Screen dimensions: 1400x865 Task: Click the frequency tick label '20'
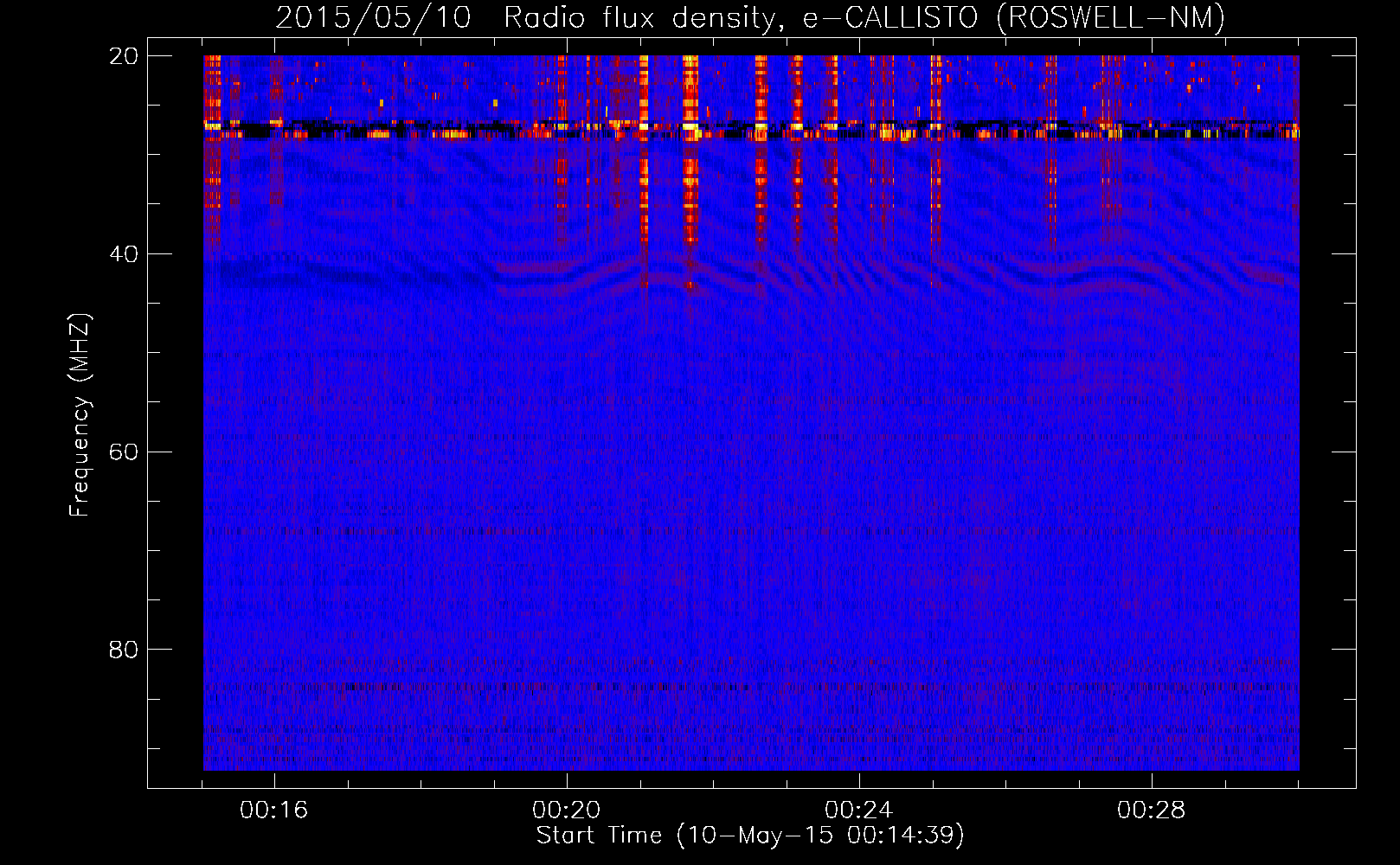pos(124,56)
